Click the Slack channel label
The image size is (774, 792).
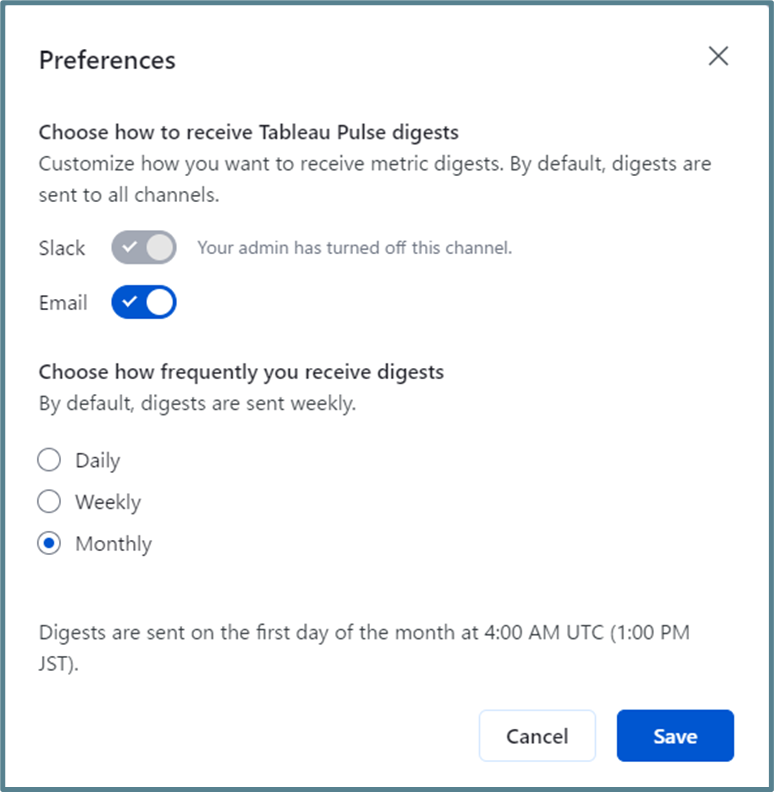coord(62,247)
